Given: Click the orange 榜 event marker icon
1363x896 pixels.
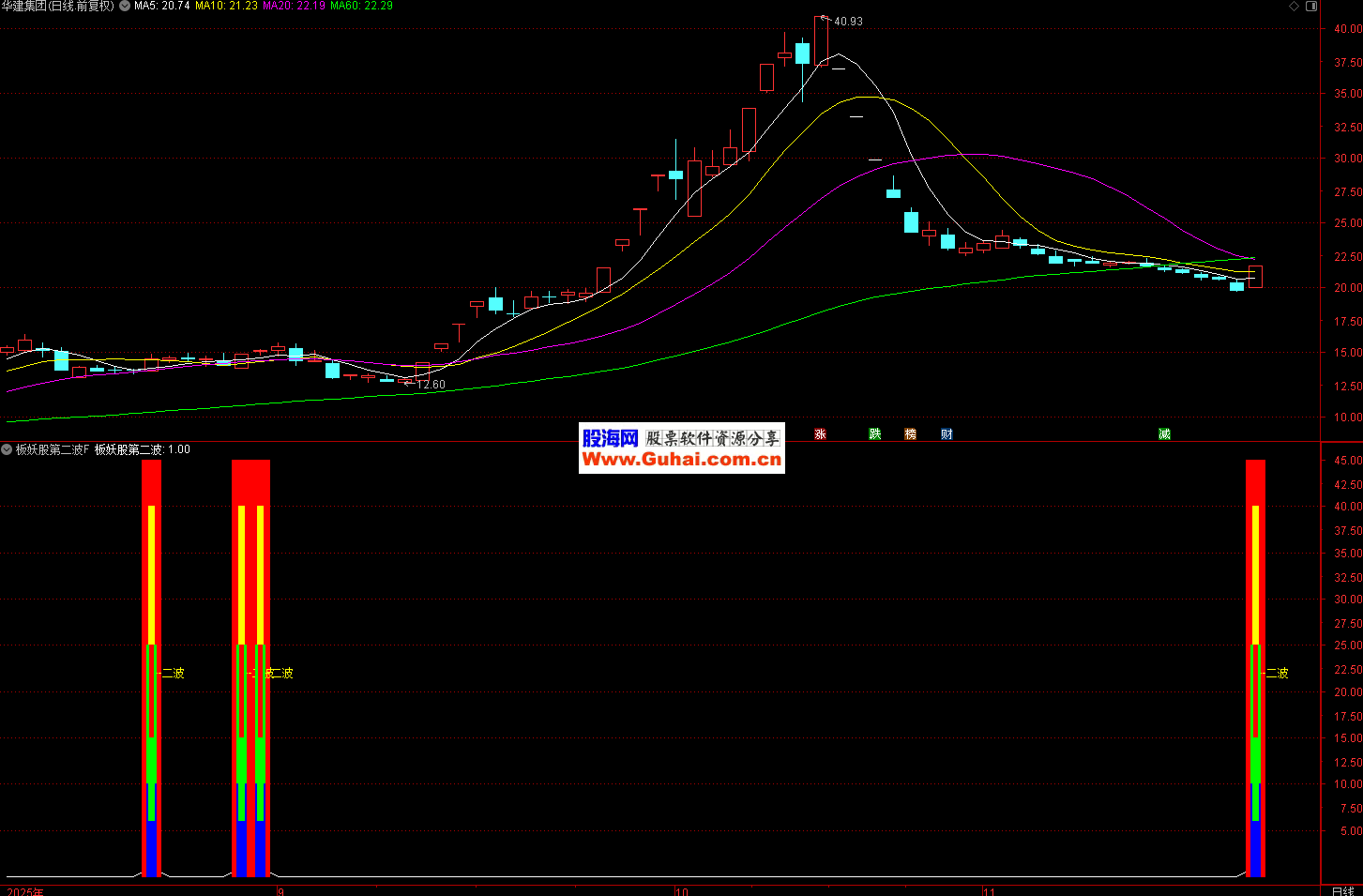Looking at the screenshot, I should click(910, 433).
